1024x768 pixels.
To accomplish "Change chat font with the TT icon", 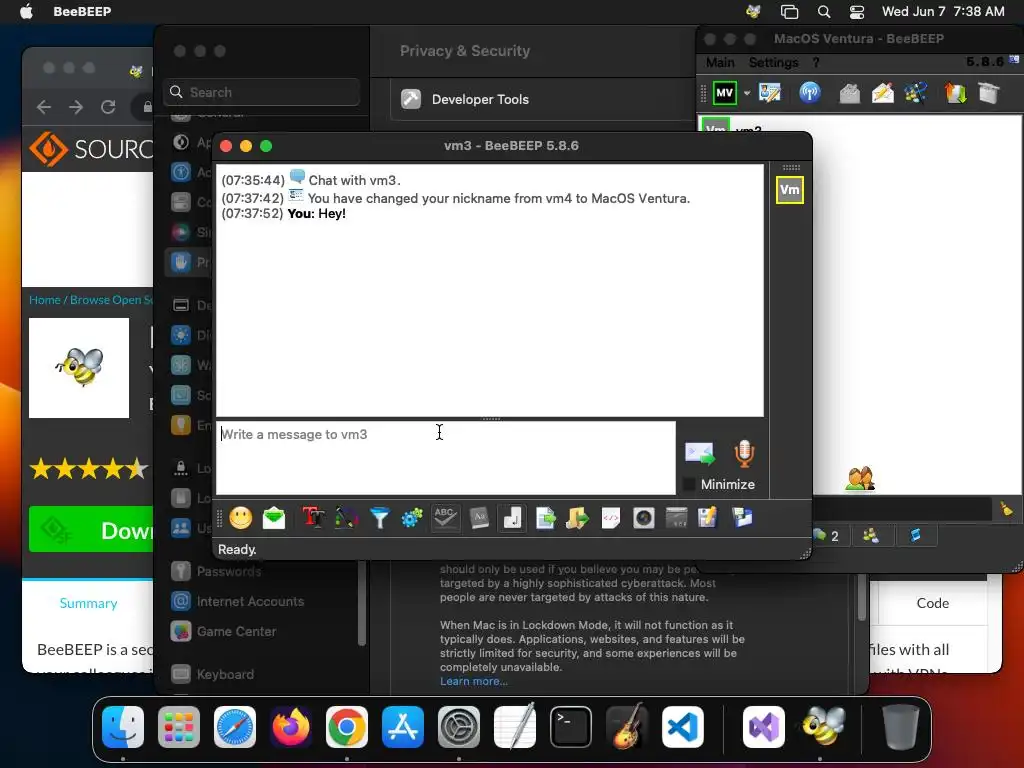I will (x=313, y=519).
